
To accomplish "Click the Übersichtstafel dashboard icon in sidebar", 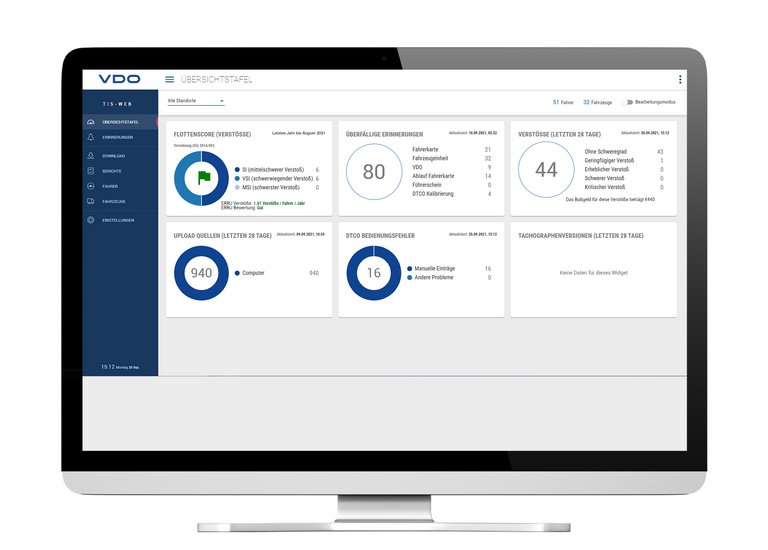I will point(91,122).
